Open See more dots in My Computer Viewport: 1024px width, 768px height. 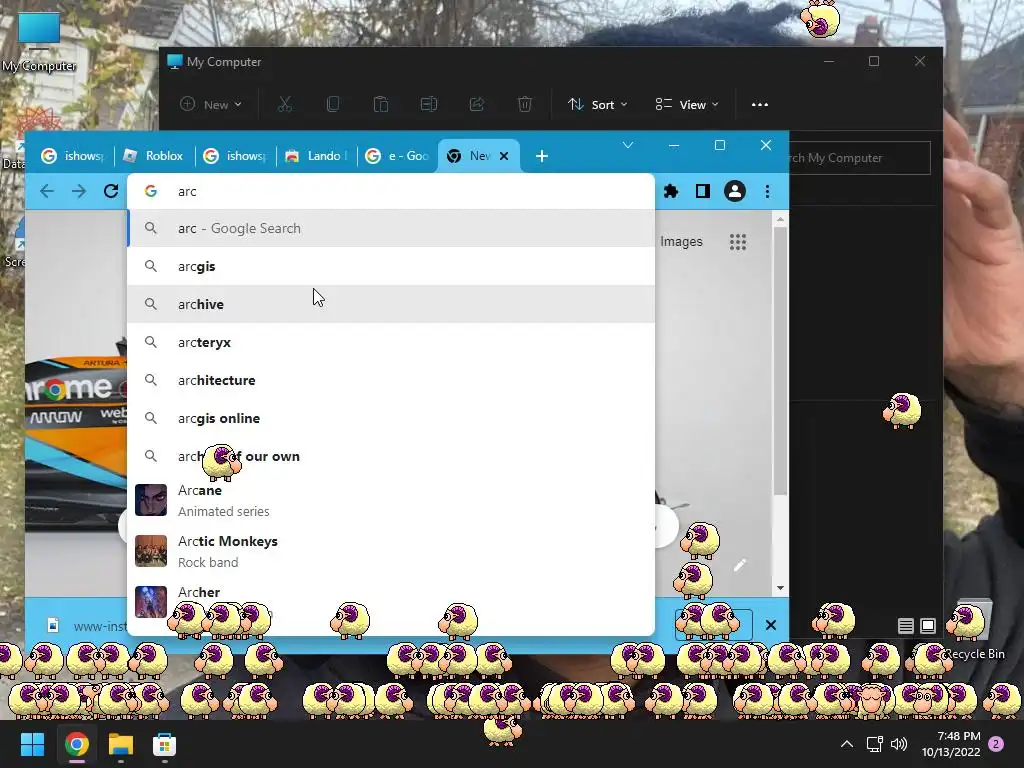pyautogui.click(x=760, y=104)
